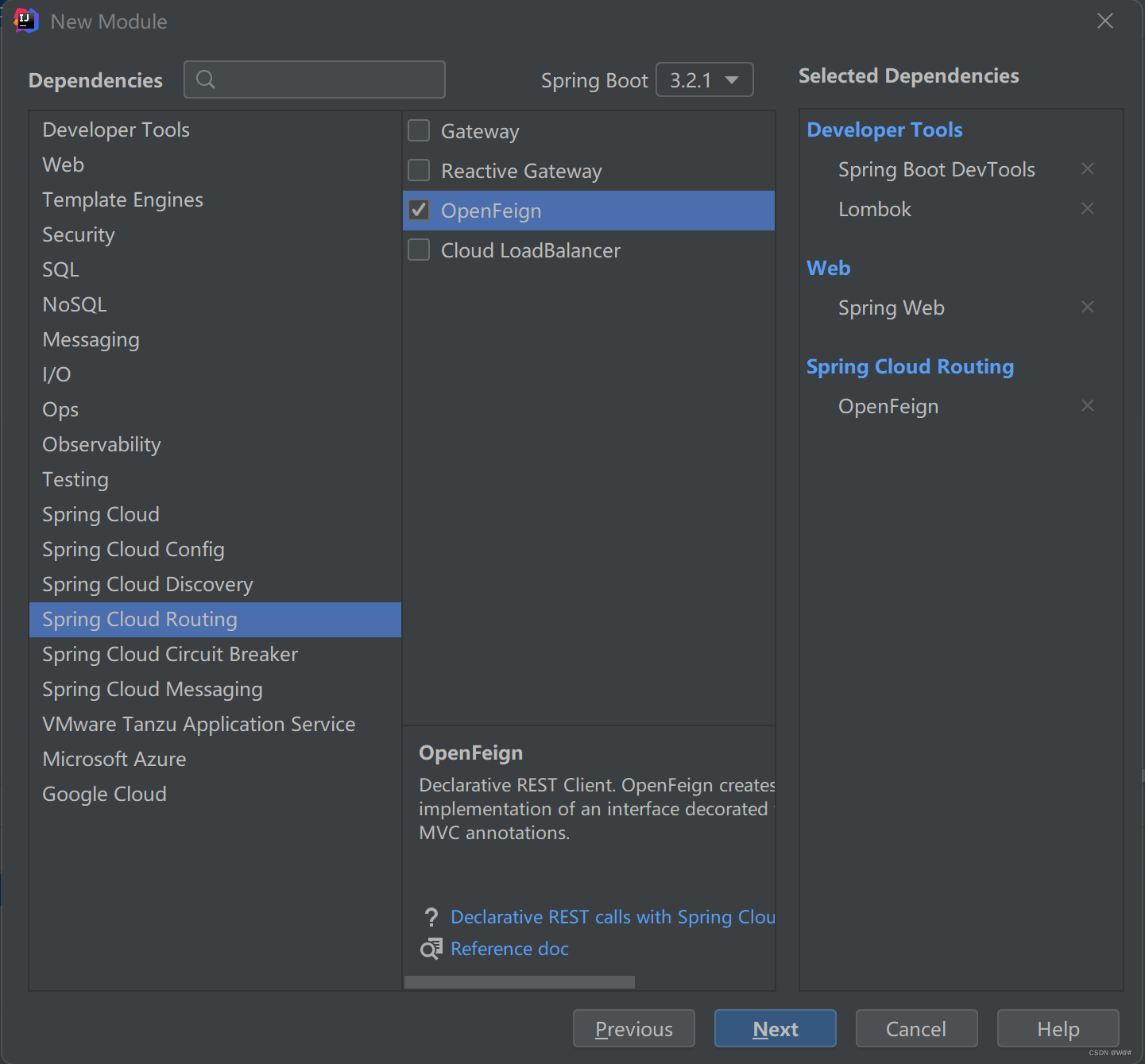Click the reference doc icon
This screenshot has height=1064, width=1145.
click(x=431, y=948)
